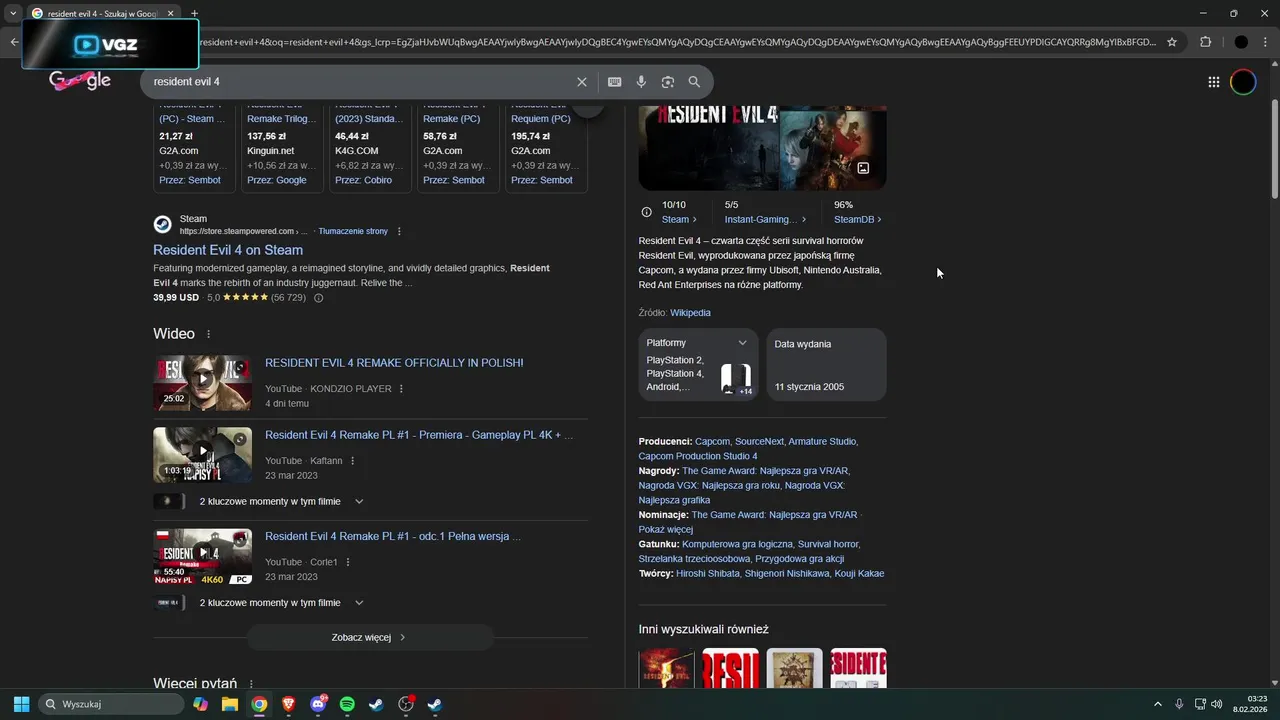Expand key moments under the Corle1 video

coord(359,603)
